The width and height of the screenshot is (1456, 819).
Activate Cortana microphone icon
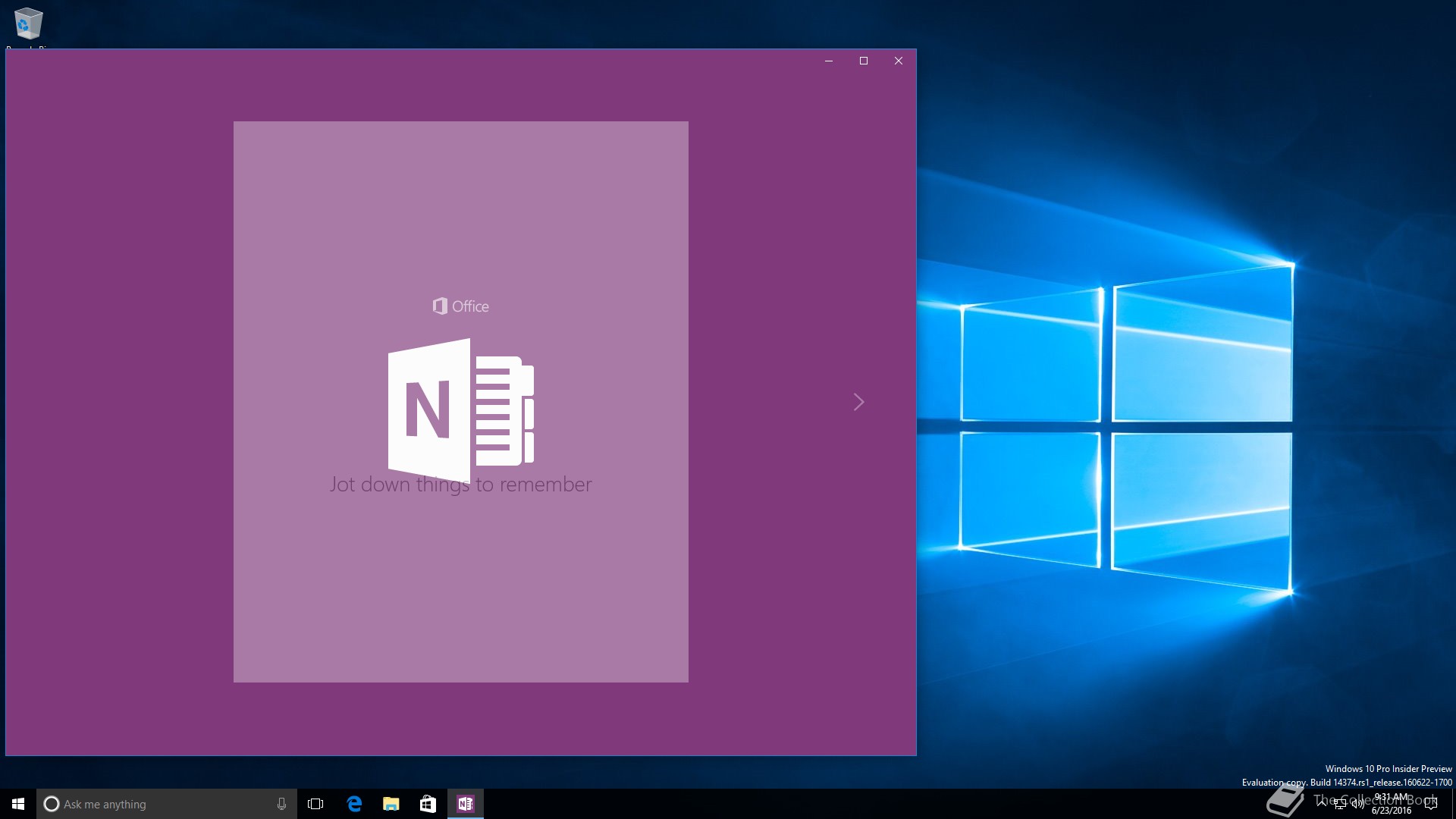281,804
